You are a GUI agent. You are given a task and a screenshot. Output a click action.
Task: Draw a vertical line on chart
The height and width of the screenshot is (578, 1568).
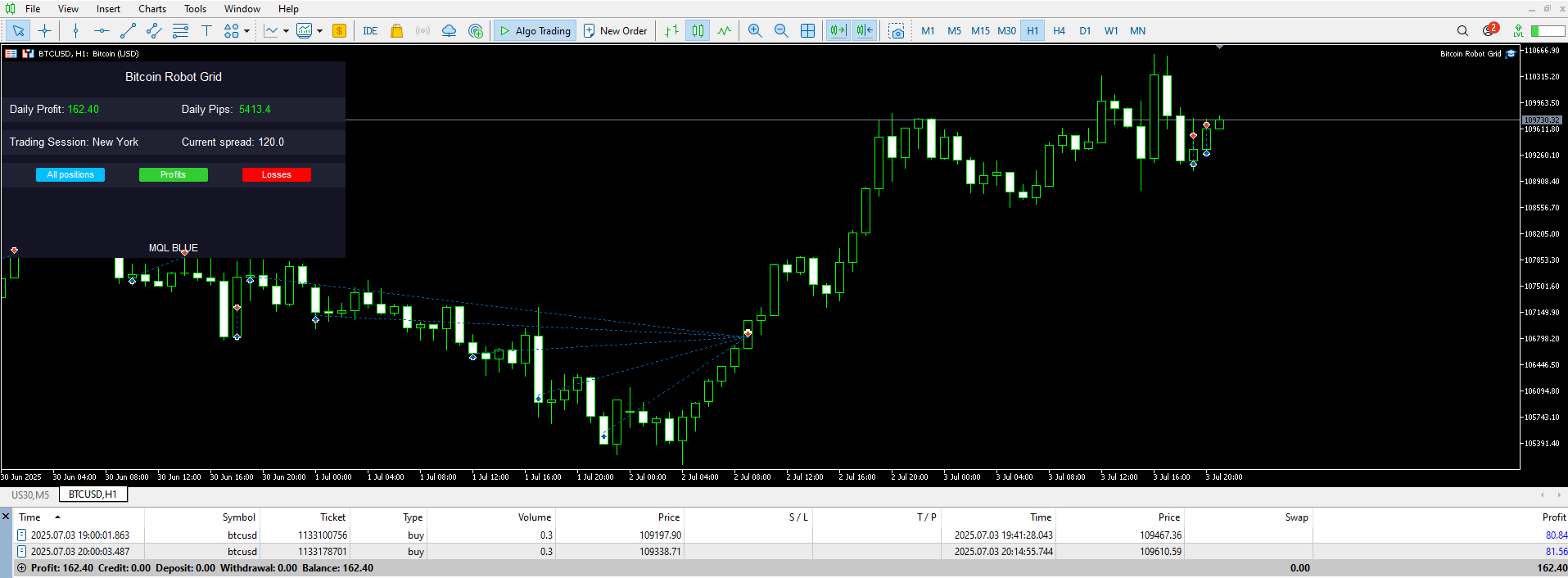tap(75, 31)
